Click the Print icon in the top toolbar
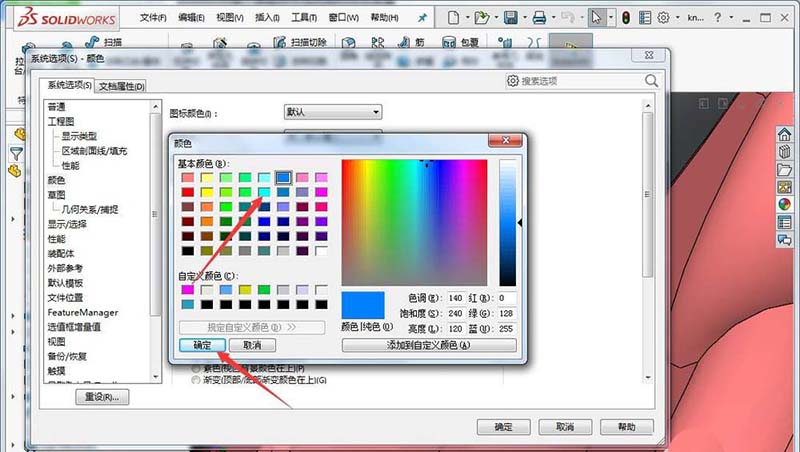Screen dimensions: 800x452 pyautogui.click(x=539, y=18)
